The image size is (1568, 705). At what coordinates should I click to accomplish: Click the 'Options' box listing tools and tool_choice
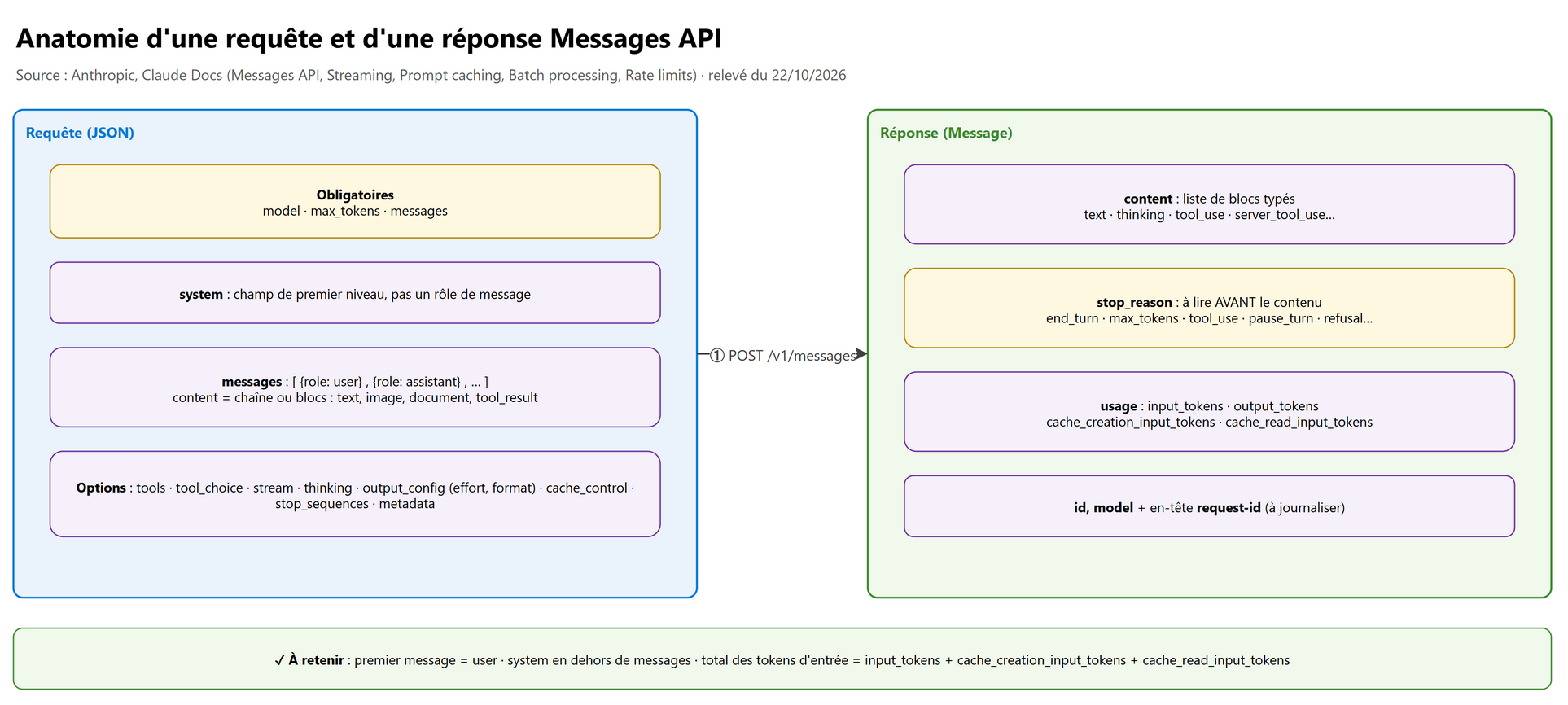click(x=355, y=494)
